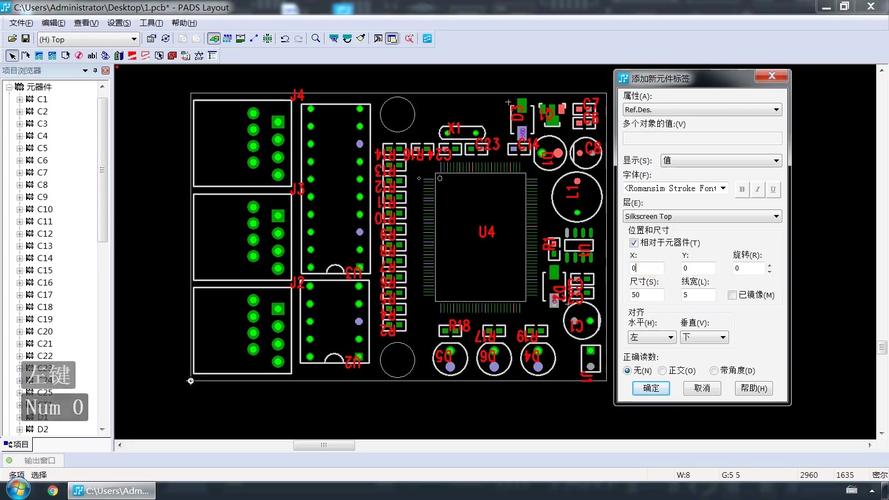Open the Silkscreen Top layer dropdown

[x=702, y=216]
